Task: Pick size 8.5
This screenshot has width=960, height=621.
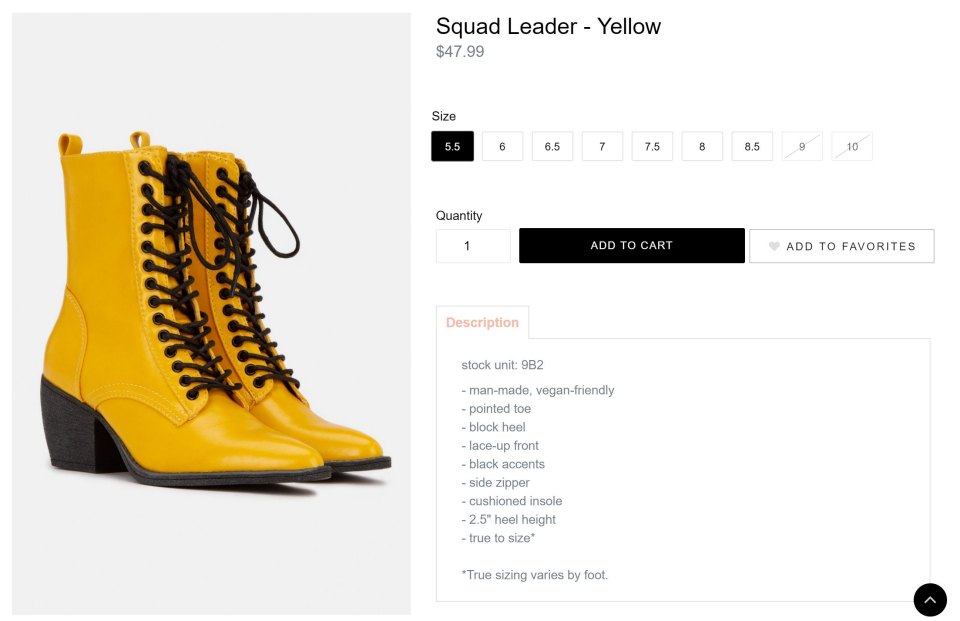Action: (x=752, y=147)
